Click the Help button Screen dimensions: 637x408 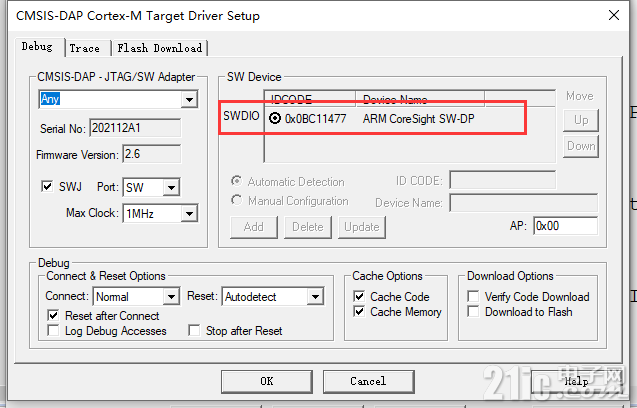pyautogui.click(x=576, y=381)
